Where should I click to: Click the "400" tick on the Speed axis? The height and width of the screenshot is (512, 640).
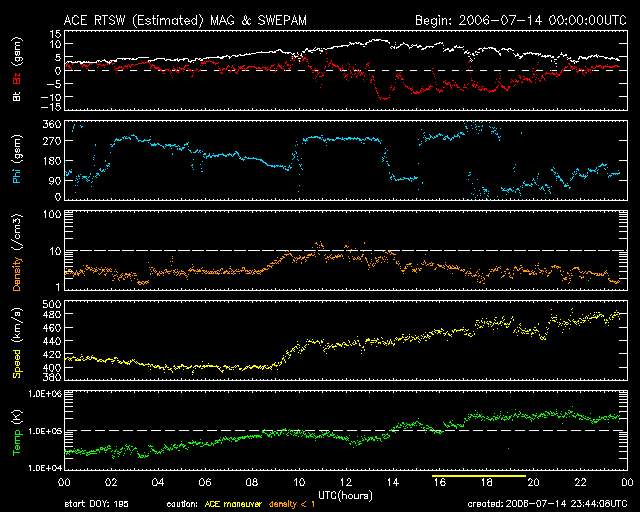(x=52, y=367)
